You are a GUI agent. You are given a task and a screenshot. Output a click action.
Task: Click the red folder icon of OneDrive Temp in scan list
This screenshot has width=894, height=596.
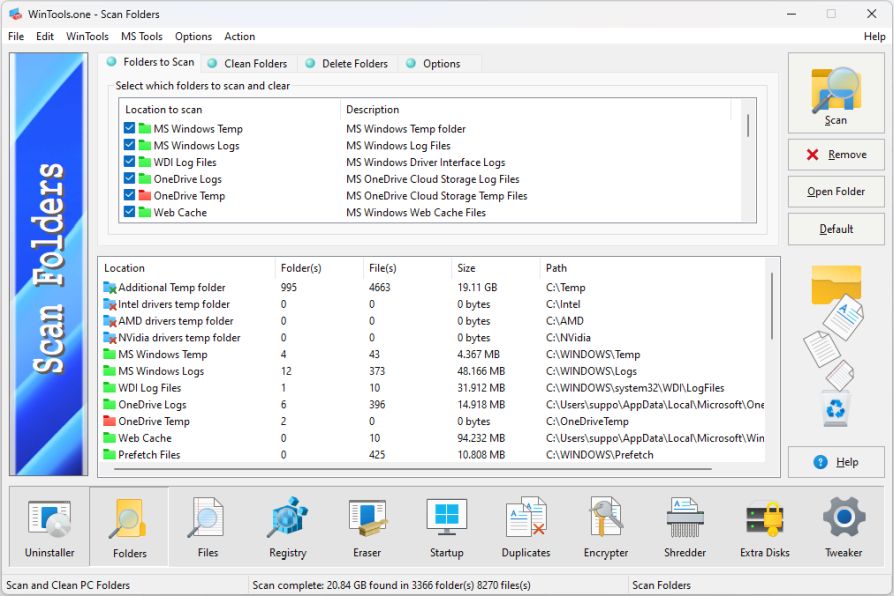(x=145, y=196)
